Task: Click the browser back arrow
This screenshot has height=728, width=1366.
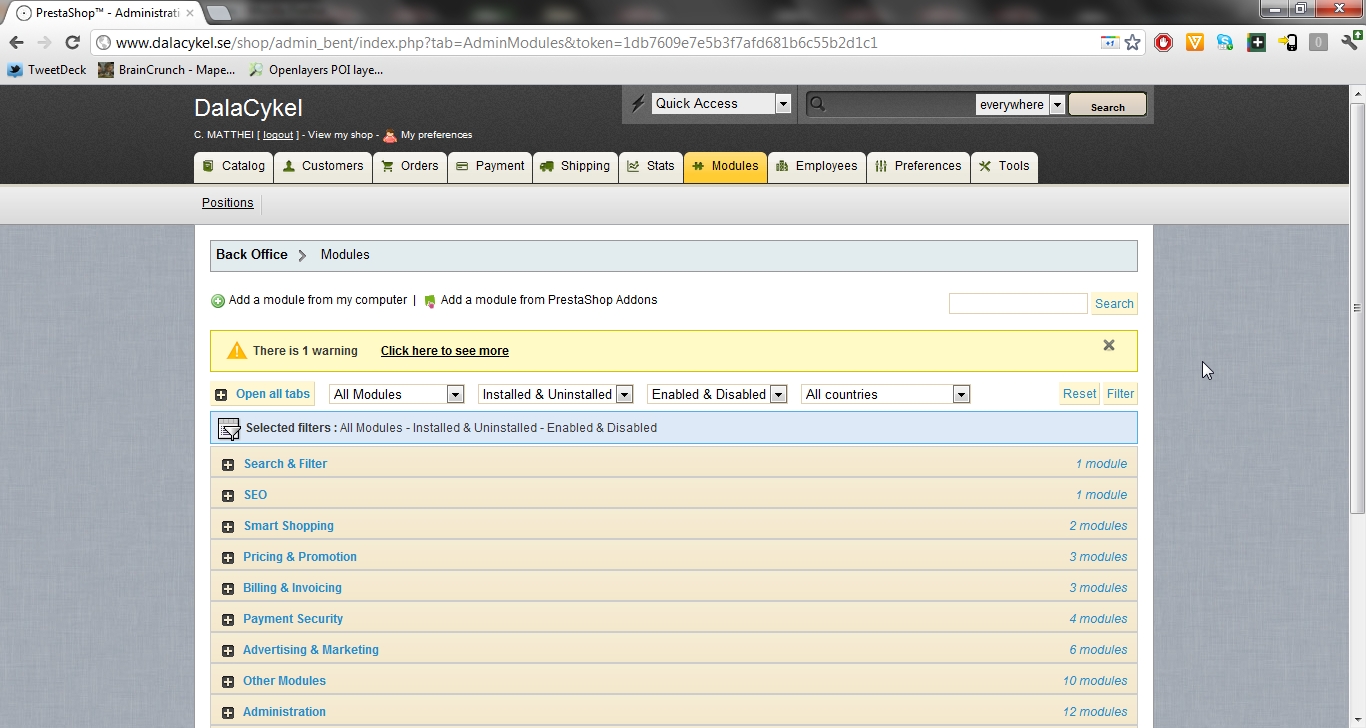Action: click(x=16, y=43)
